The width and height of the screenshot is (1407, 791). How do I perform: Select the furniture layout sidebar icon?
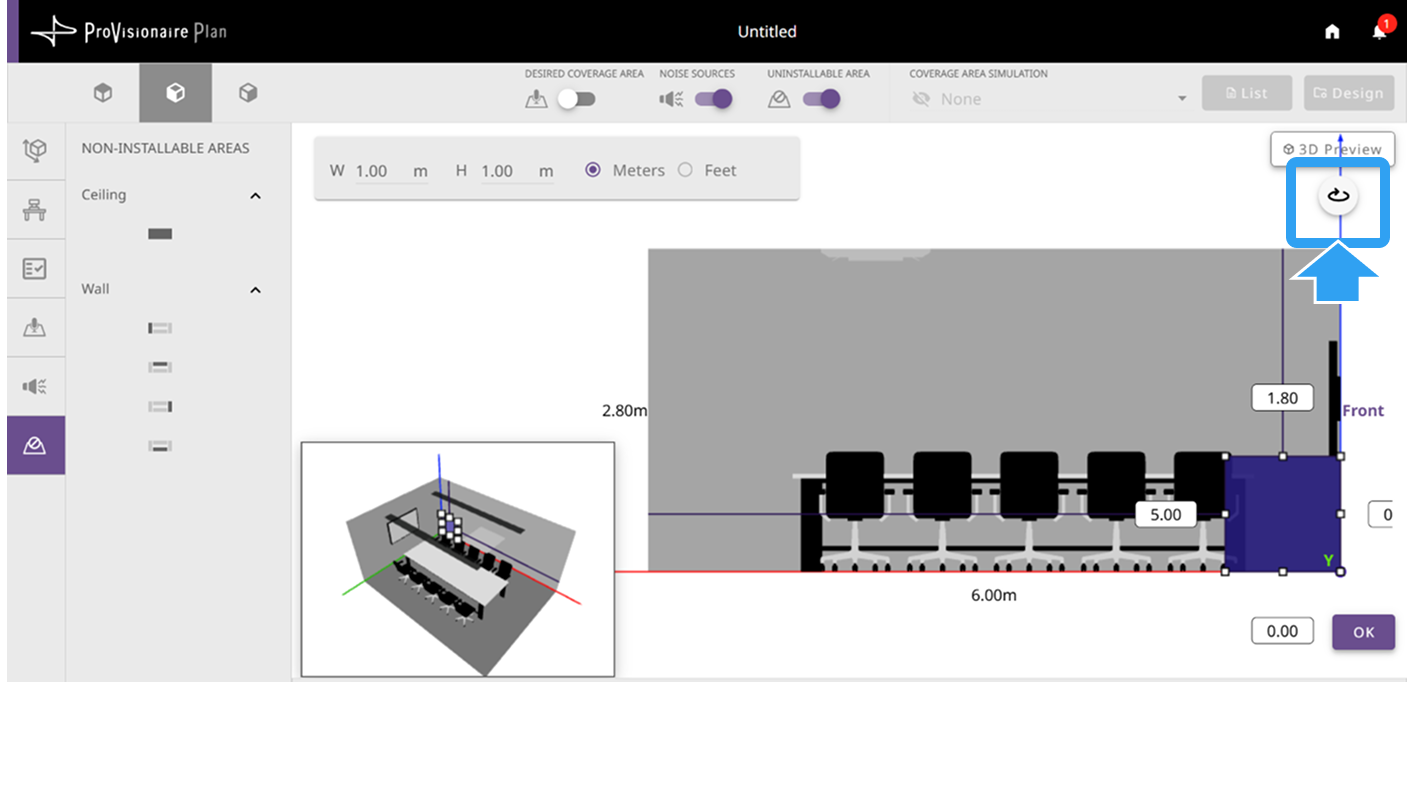(x=36, y=210)
